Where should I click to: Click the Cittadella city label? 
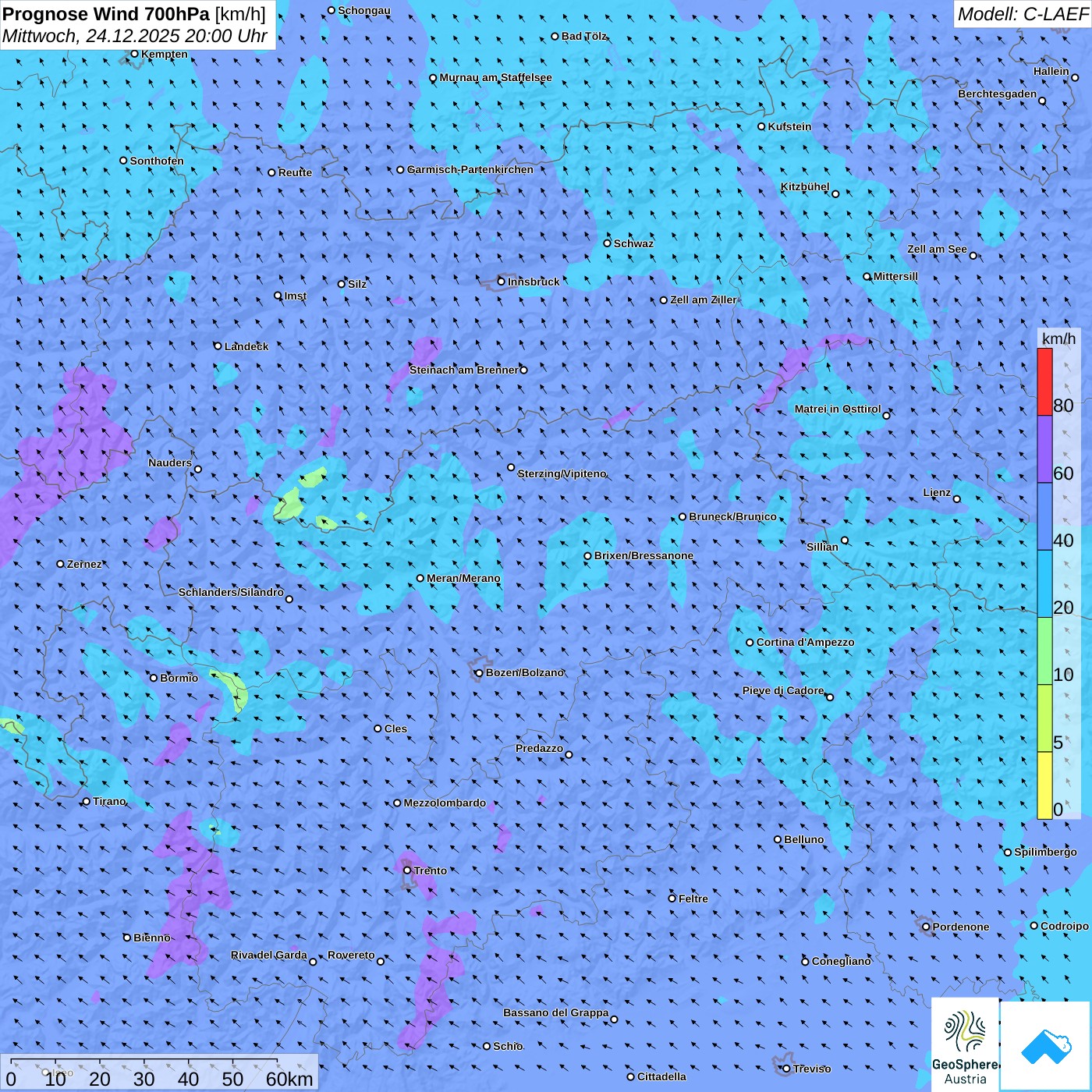pyautogui.click(x=661, y=1076)
